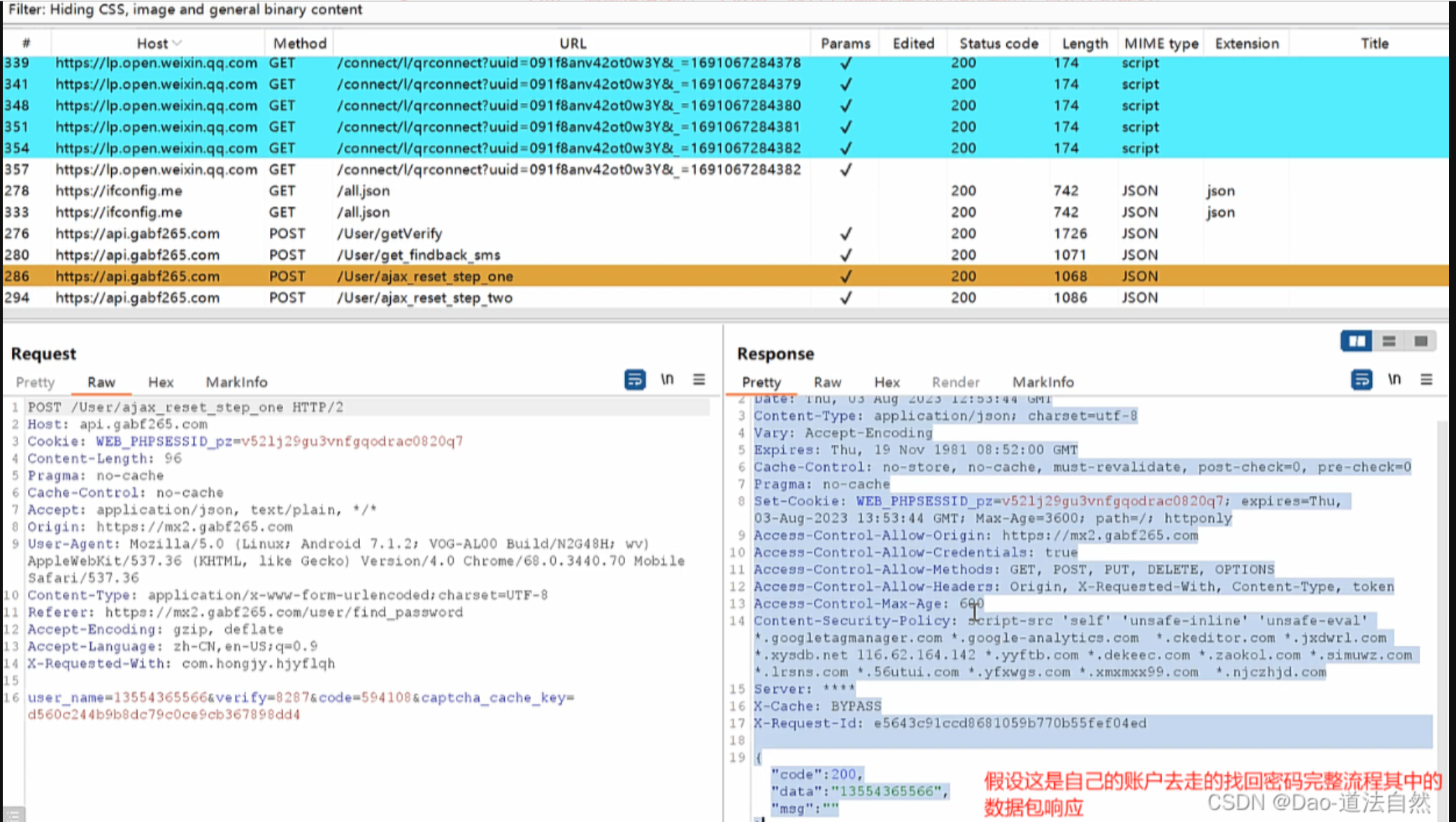Viewport: 1456px width, 822px height.
Task: Open Request panel hamburger options menu
Action: (699, 380)
